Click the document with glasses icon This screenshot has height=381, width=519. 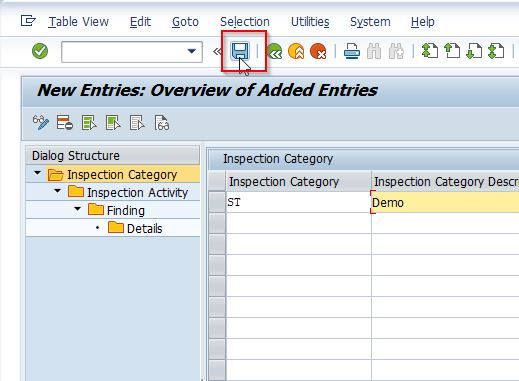(162, 123)
